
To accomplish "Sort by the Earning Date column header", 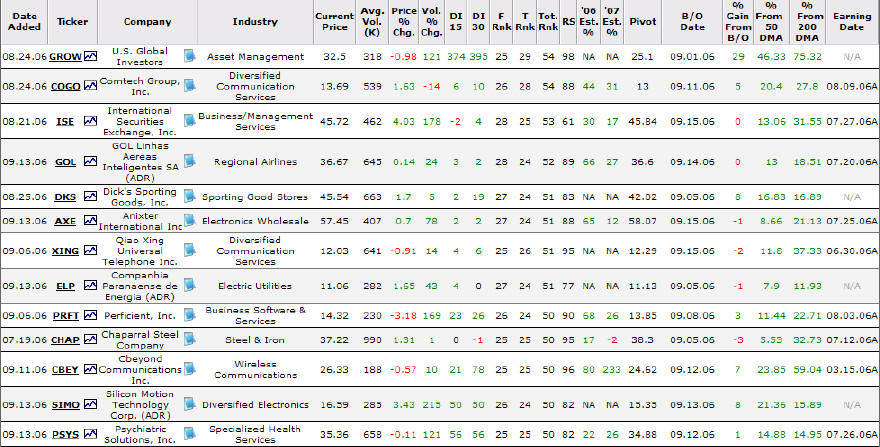I will (852, 22).
